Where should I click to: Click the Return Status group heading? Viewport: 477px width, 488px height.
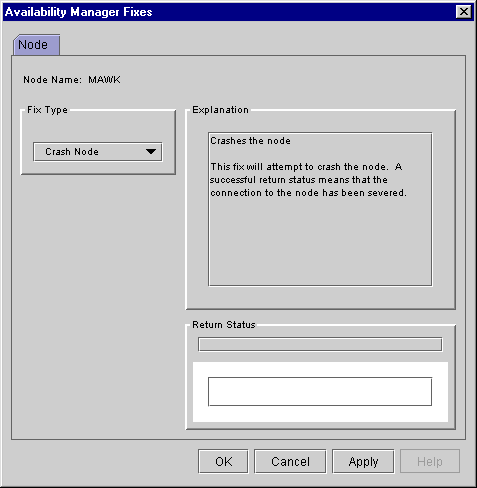(x=224, y=325)
